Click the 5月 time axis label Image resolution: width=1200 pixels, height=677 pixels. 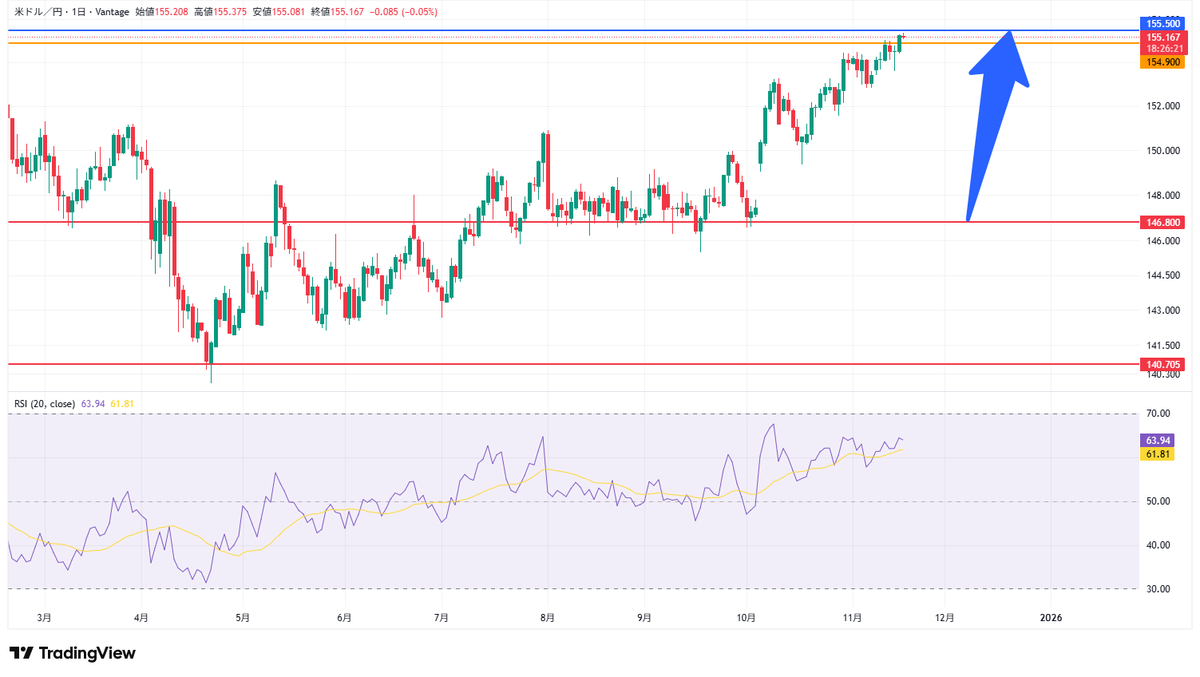click(242, 618)
